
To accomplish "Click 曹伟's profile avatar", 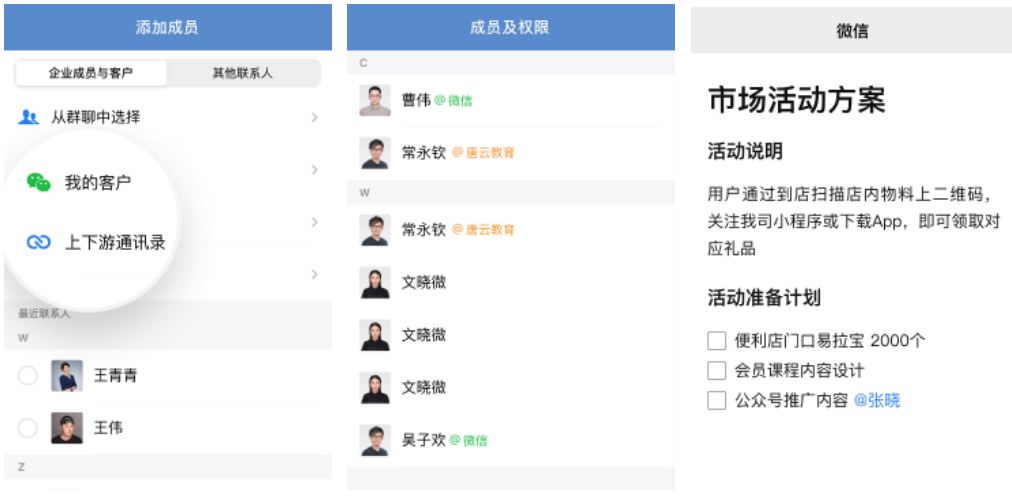I will pos(375,101).
